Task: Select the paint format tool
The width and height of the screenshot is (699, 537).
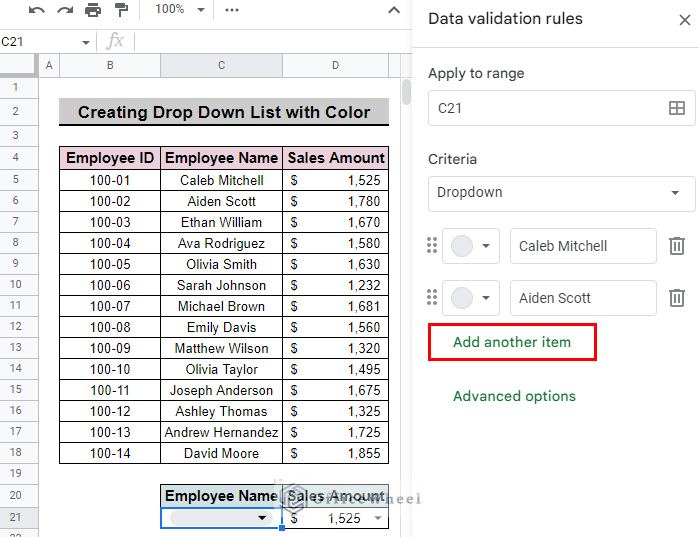Action: [121, 10]
